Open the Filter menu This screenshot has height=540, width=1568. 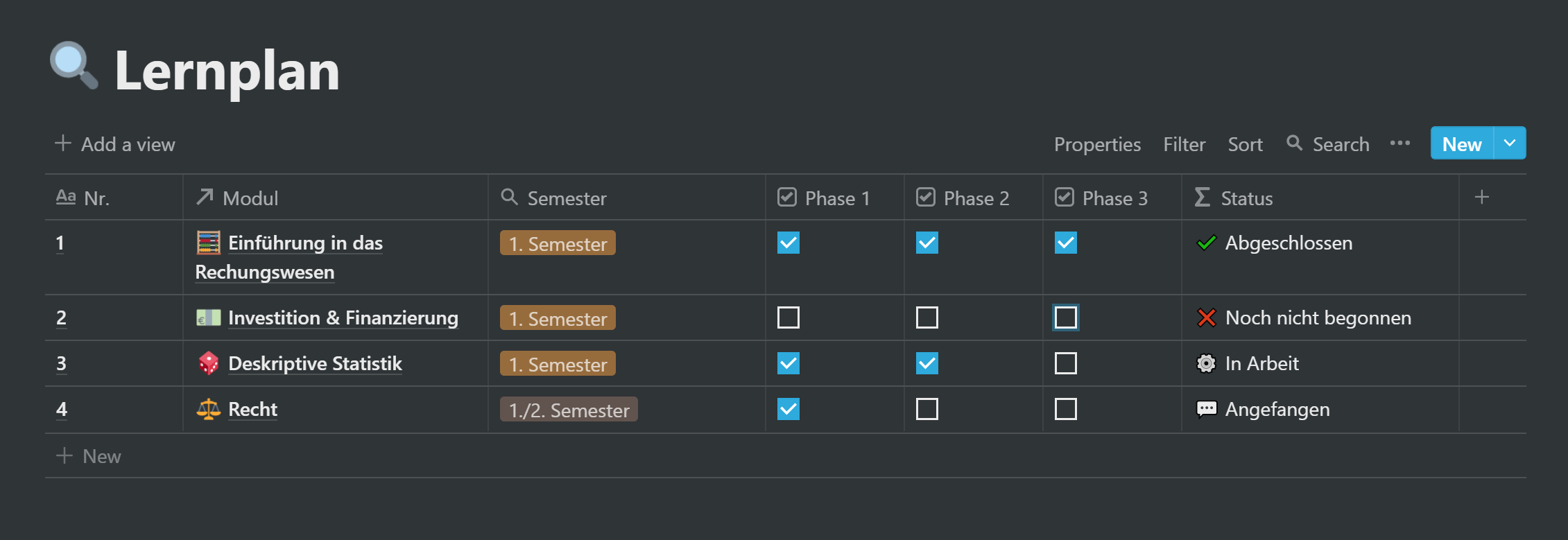tap(1184, 144)
